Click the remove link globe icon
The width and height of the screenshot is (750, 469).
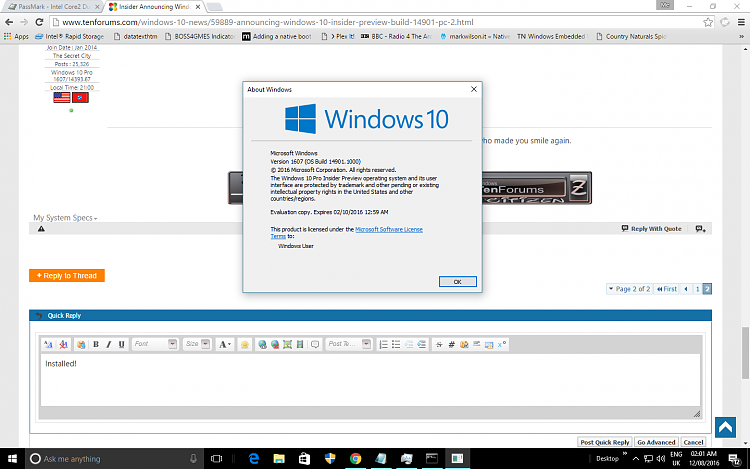pos(275,344)
